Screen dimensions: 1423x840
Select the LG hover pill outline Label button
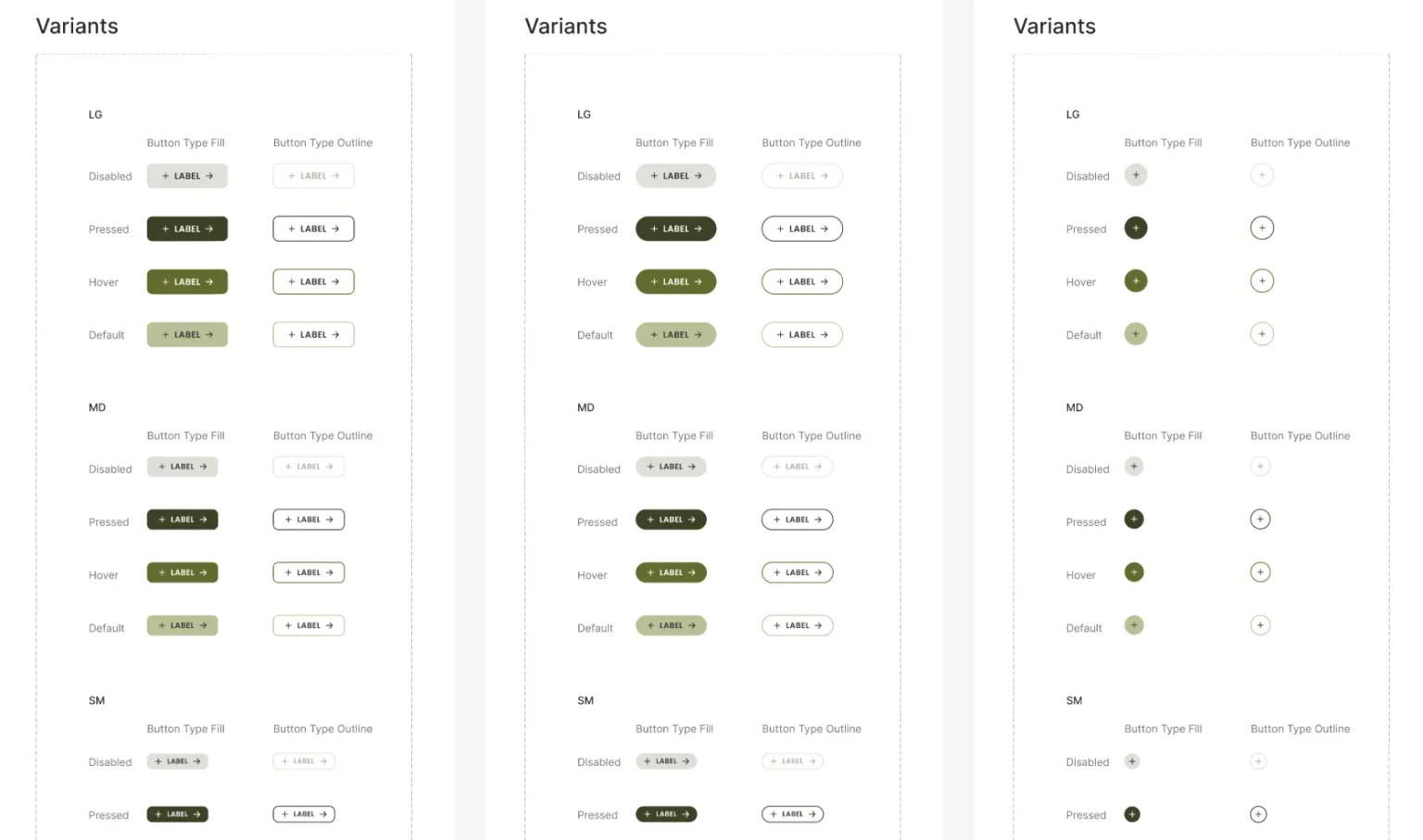802,281
